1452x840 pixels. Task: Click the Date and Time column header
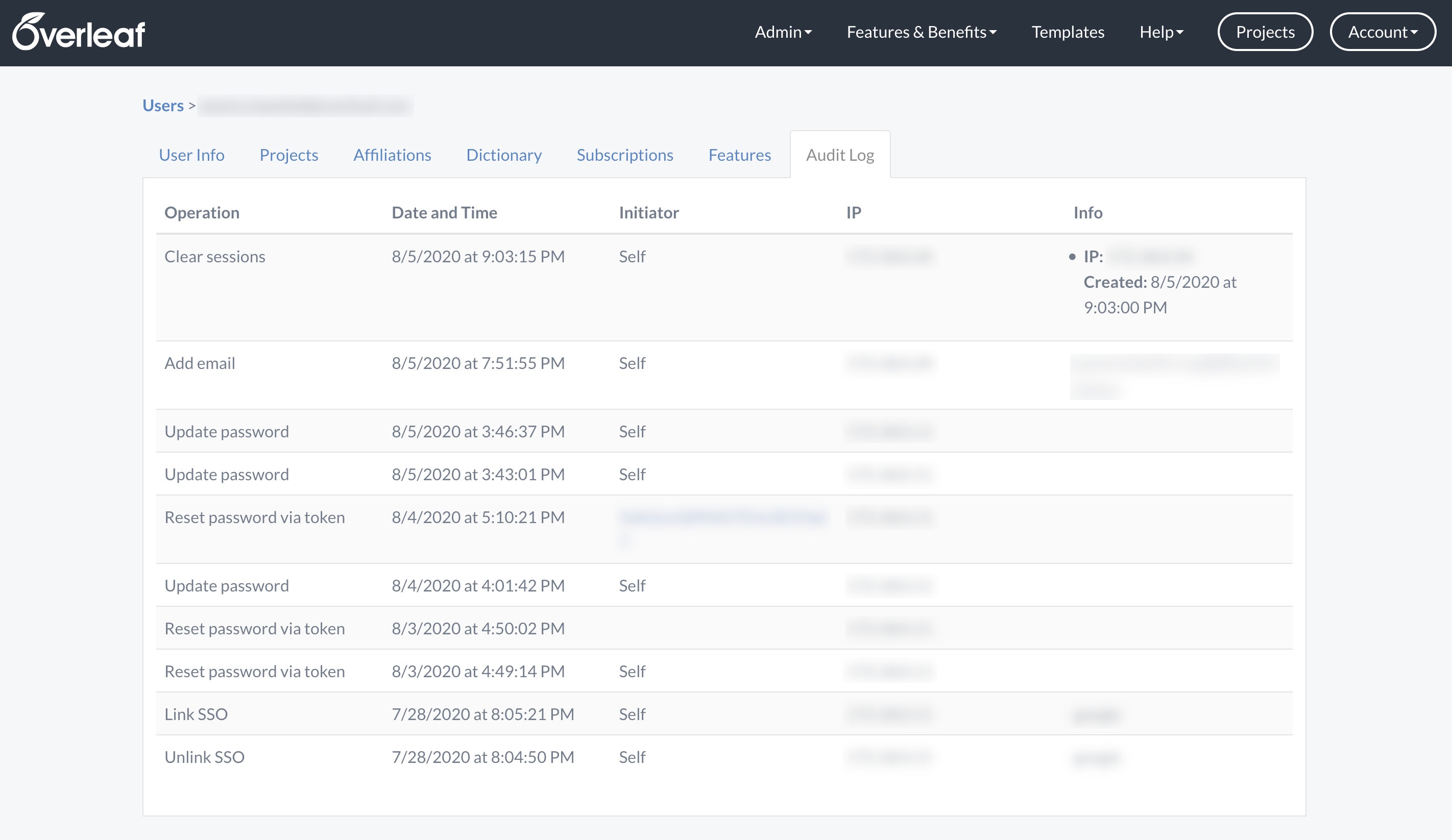tap(444, 213)
